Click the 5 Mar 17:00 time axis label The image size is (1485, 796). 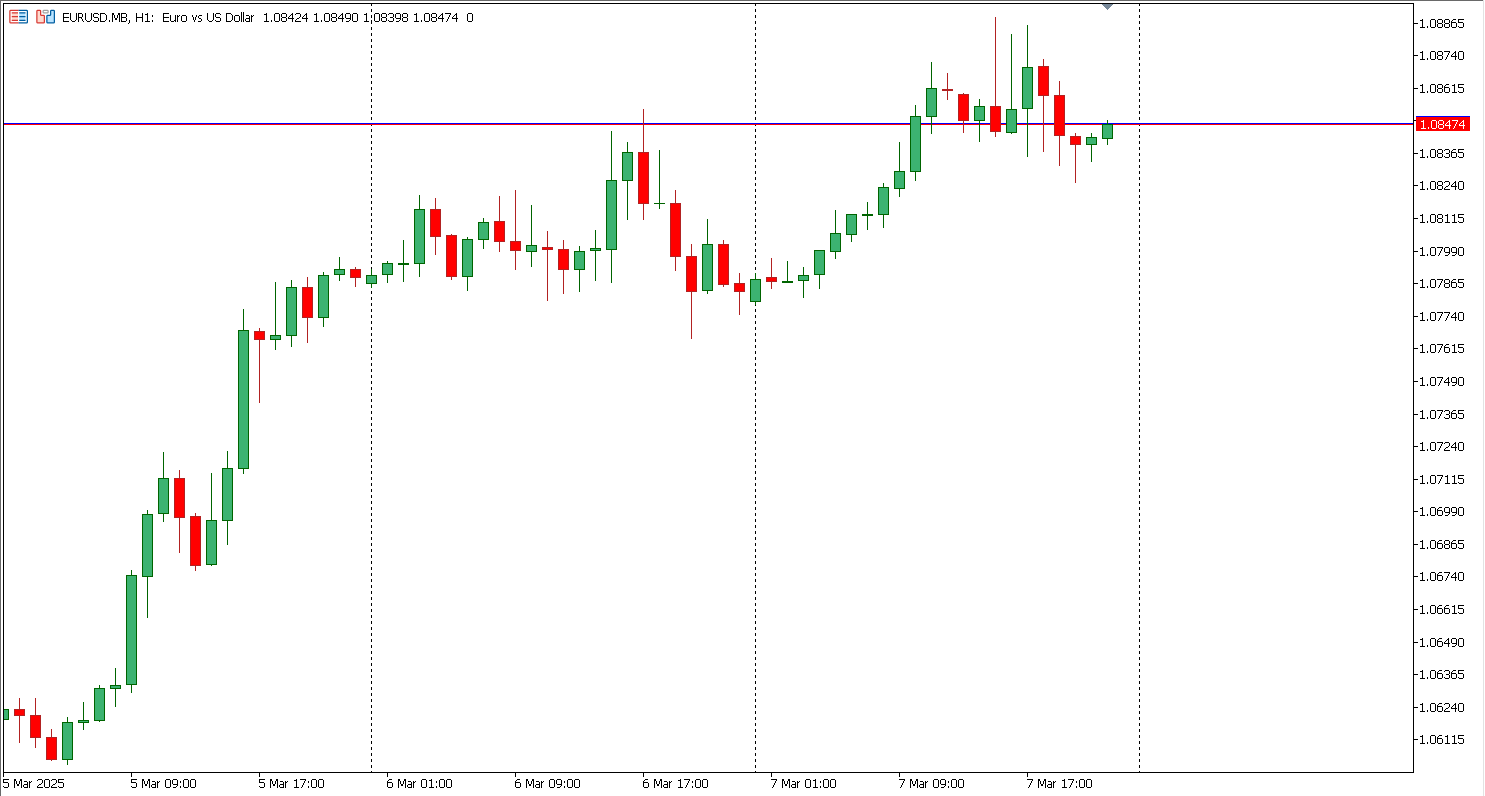[x=291, y=784]
